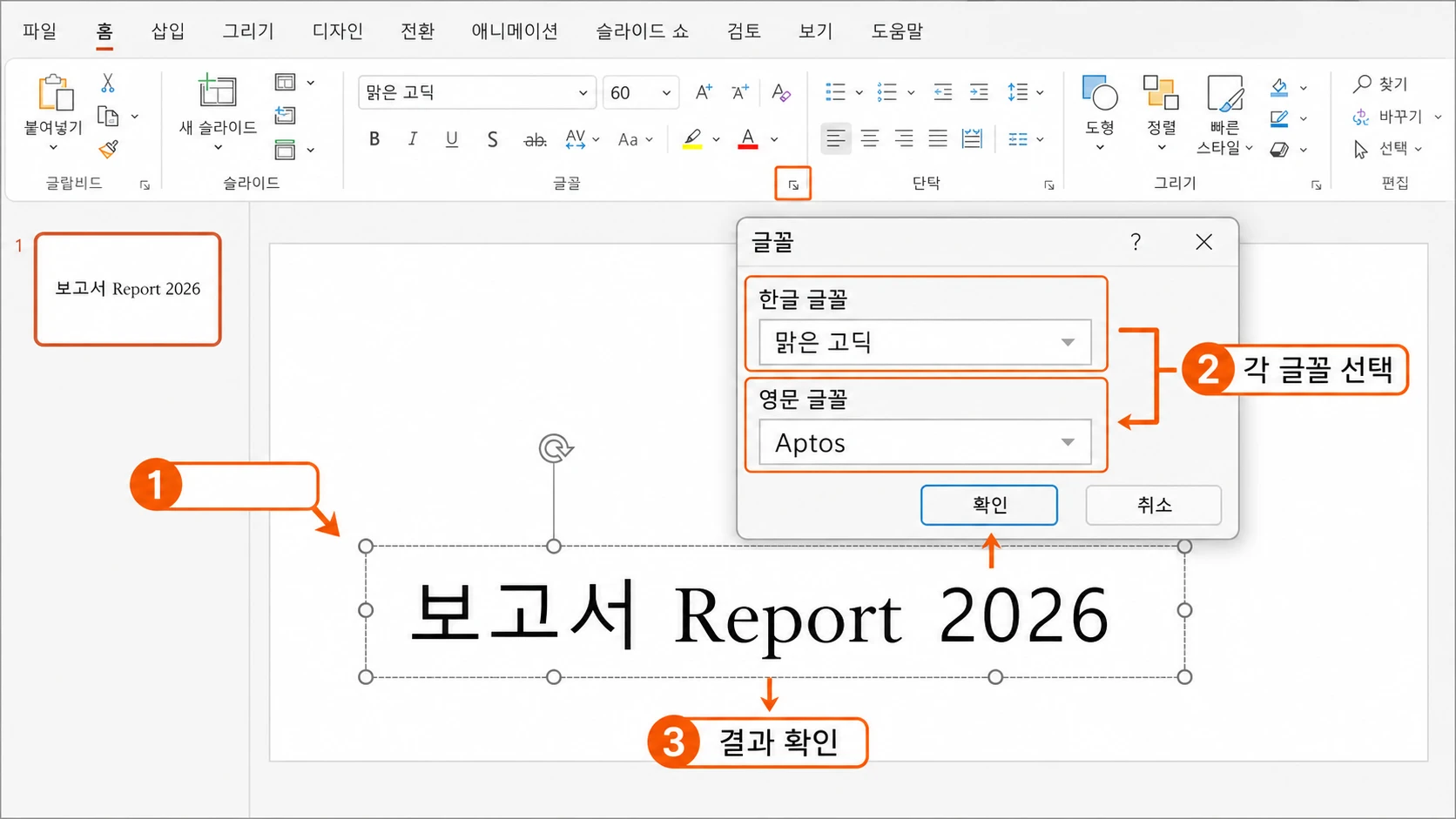Click the decrease indent icon
This screenshot has height=819, width=1456.
pyautogui.click(x=942, y=92)
